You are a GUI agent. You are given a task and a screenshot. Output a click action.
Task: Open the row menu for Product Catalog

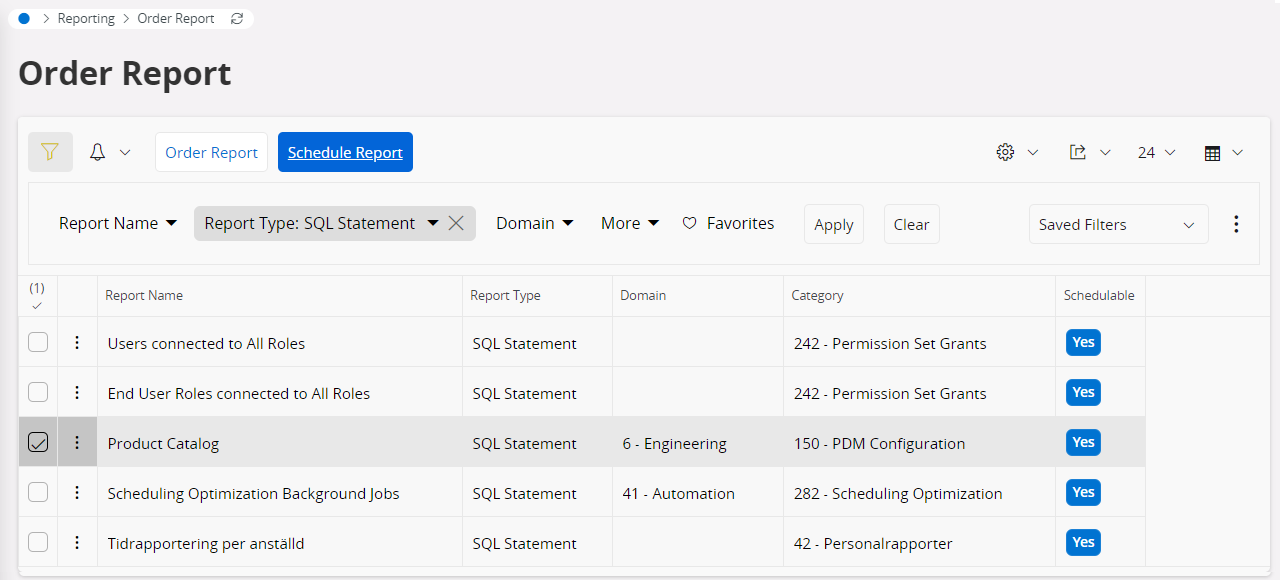coord(77,442)
